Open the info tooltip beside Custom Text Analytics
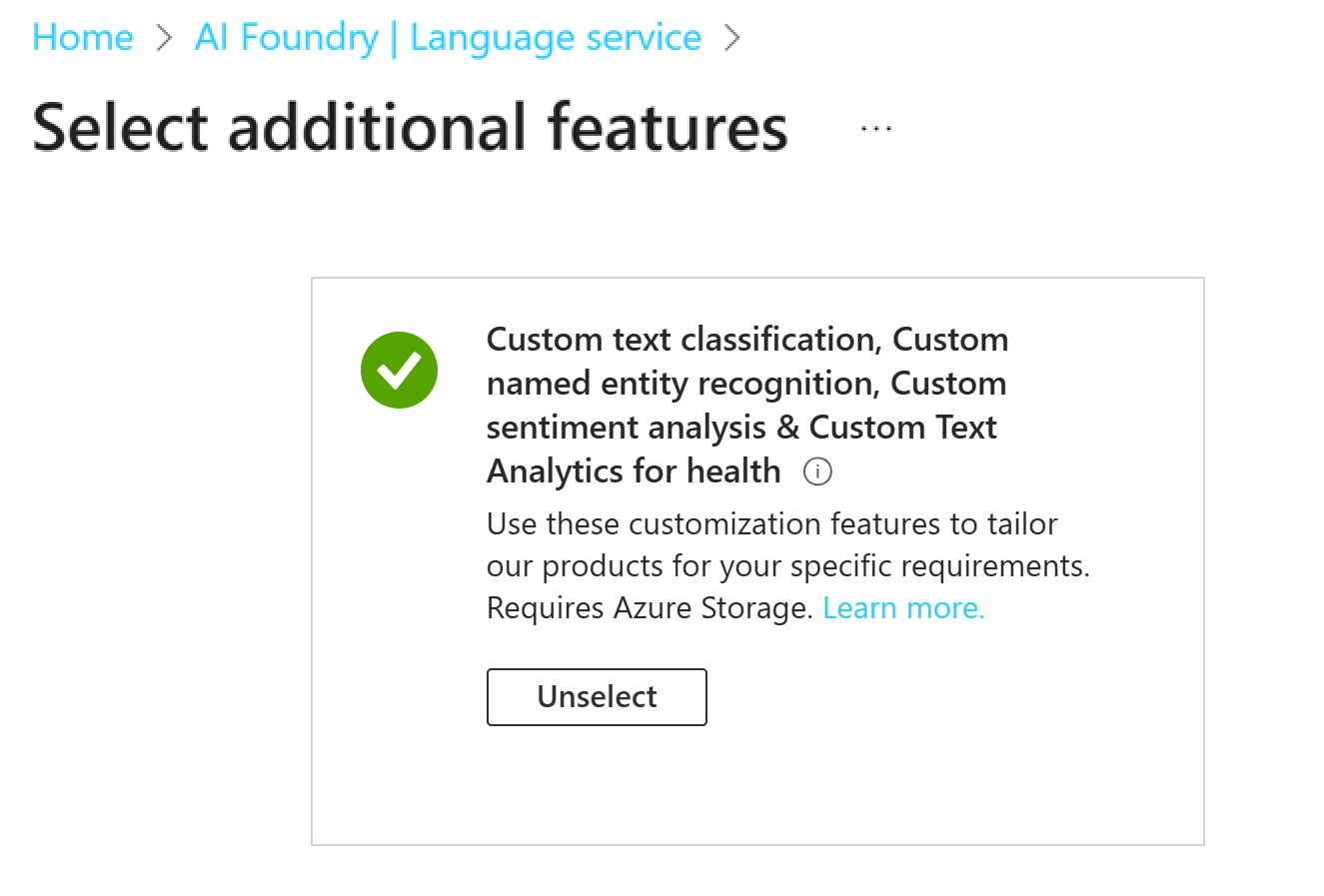This screenshot has width=1324, height=896. (817, 470)
